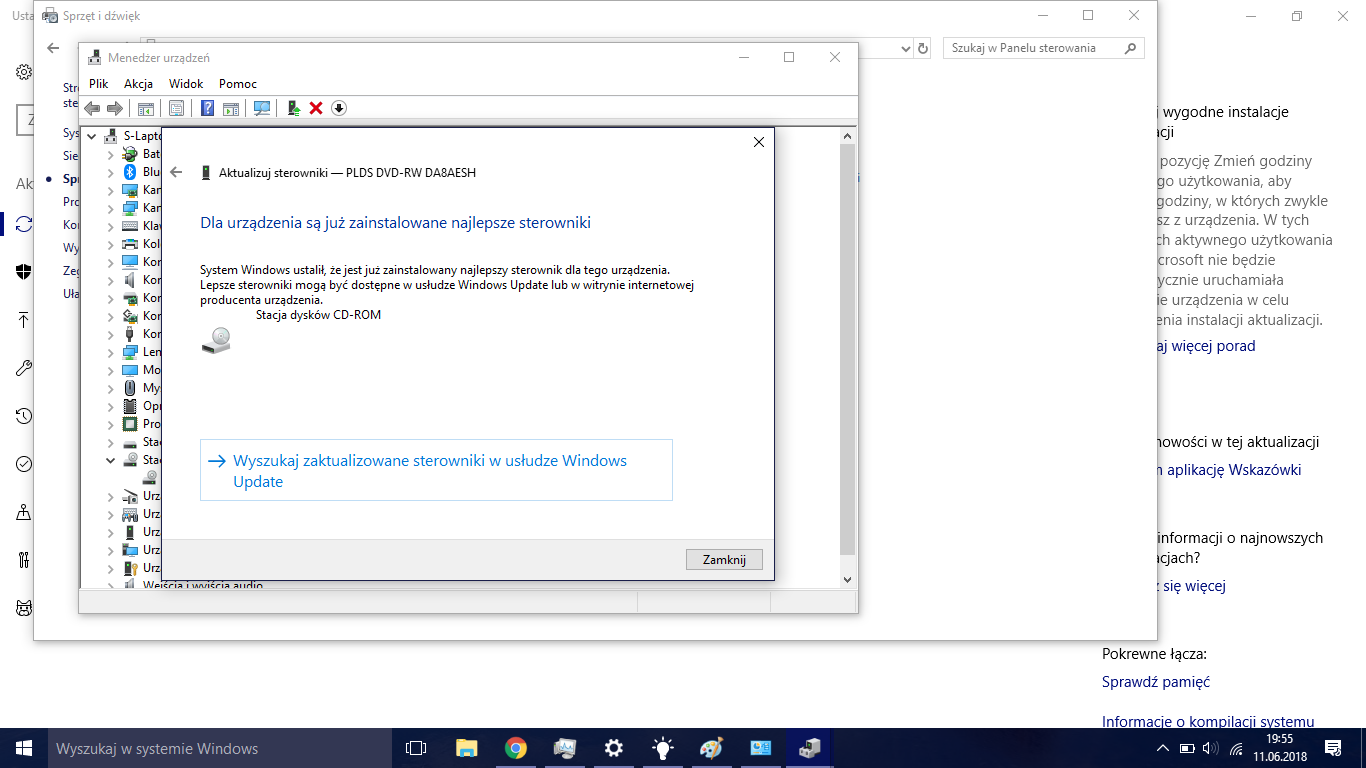Open the Akcja menu
This screenshot has height=768, width=1366.
(x=138, y=84)
